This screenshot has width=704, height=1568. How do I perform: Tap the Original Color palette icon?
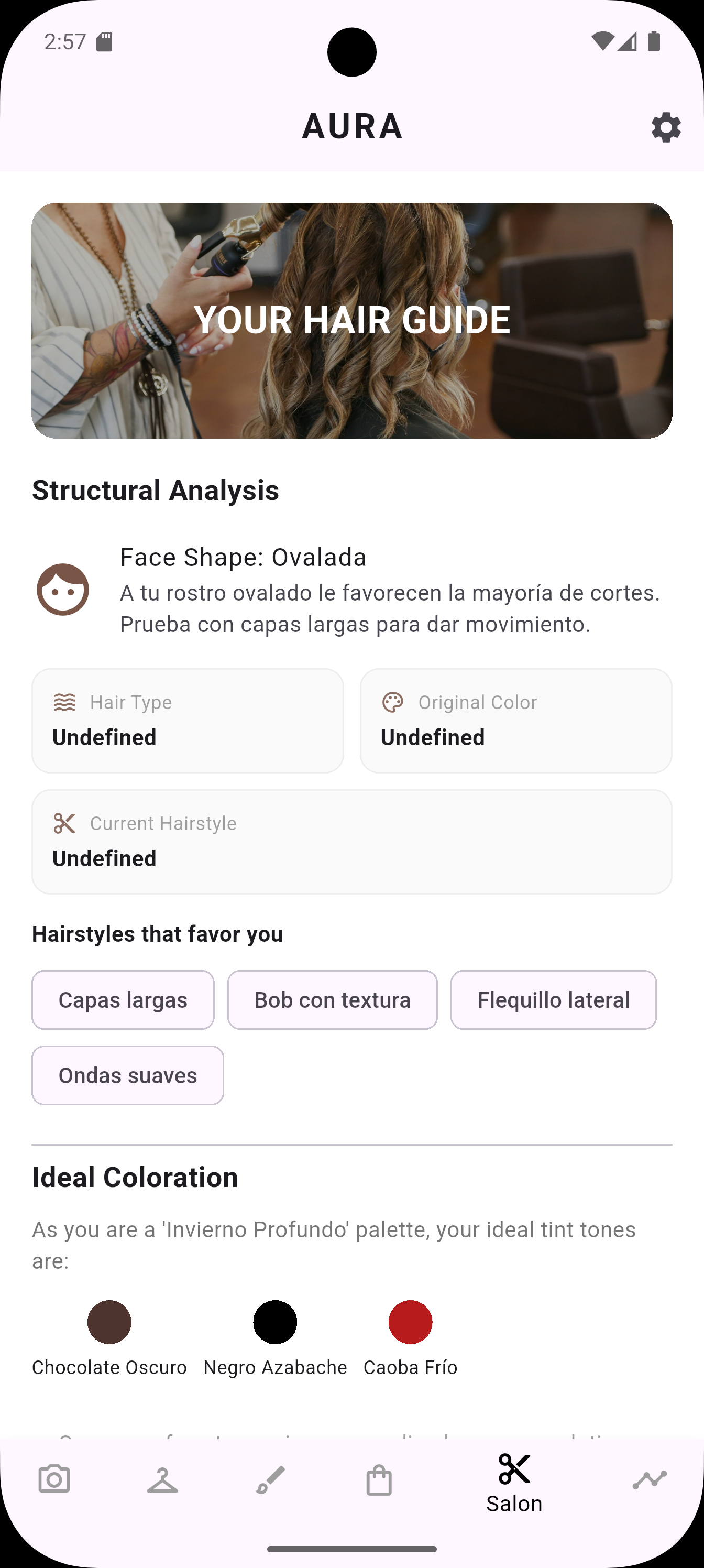pos(392,702)
